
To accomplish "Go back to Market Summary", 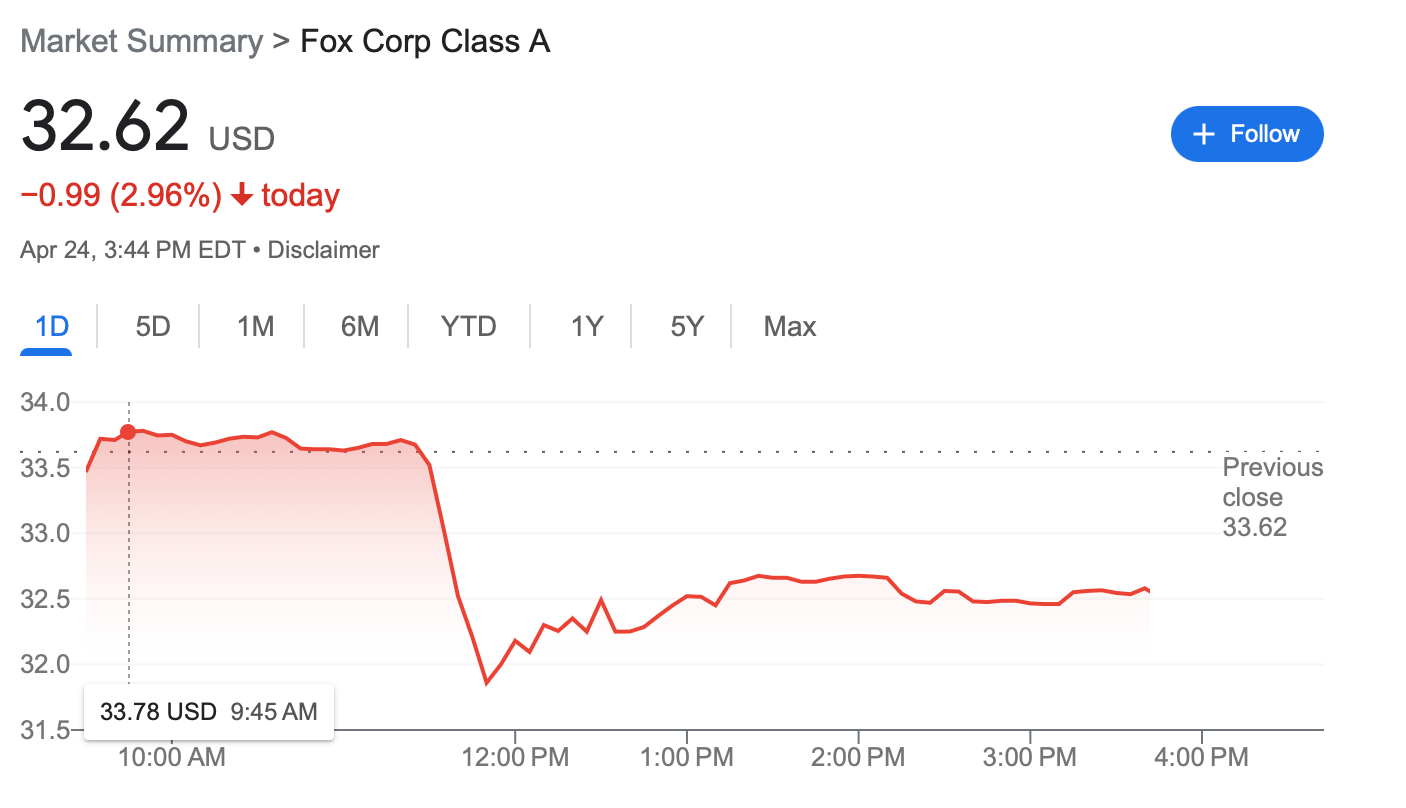I will tap(141, 41).
